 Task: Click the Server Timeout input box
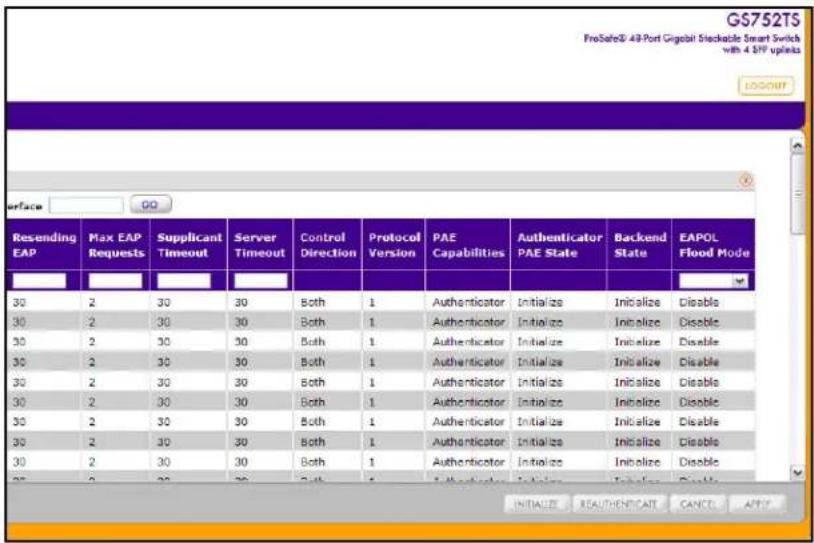(261, 281)
